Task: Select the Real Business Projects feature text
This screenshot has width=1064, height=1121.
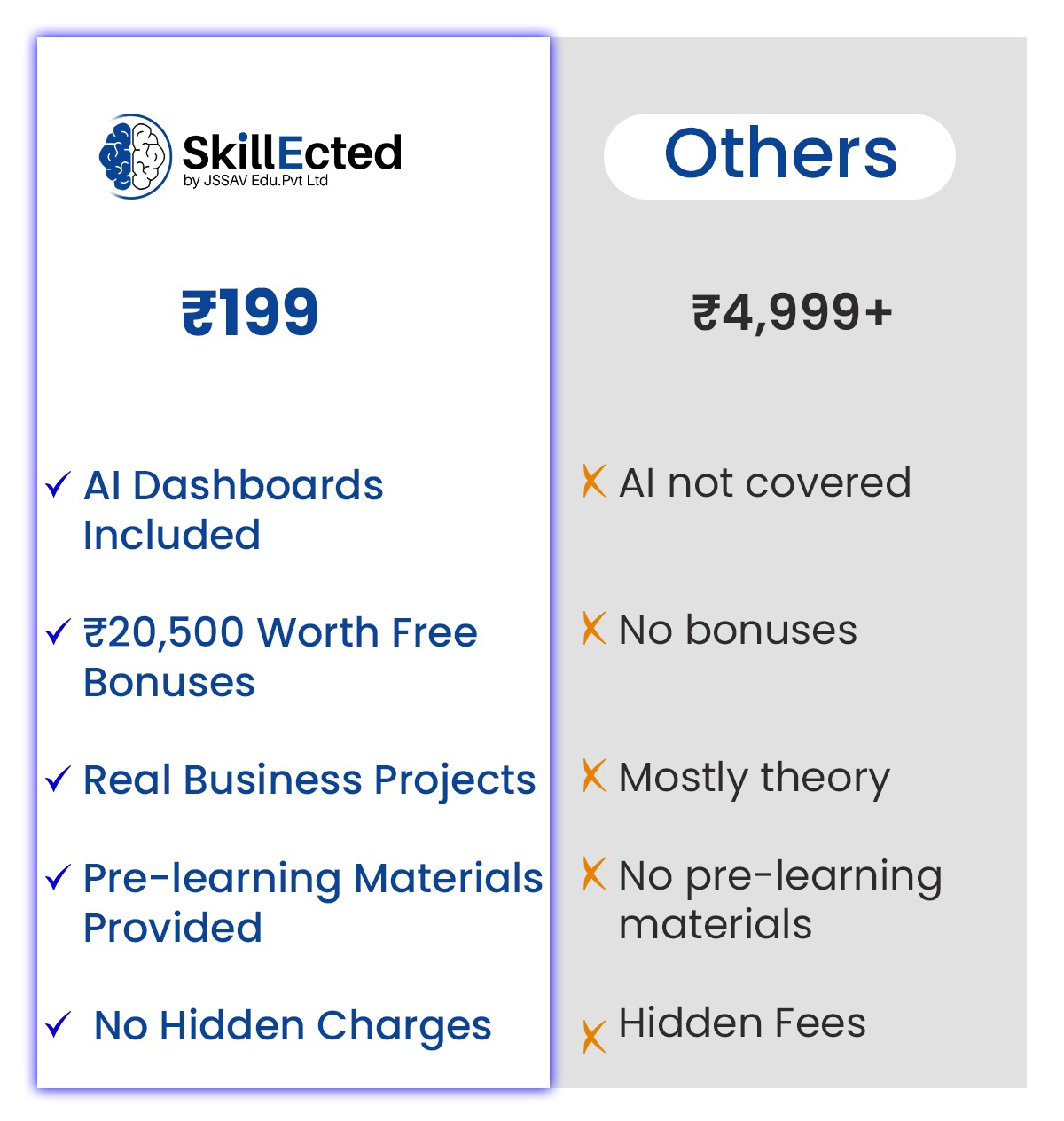Action: [x=309, y=780]
